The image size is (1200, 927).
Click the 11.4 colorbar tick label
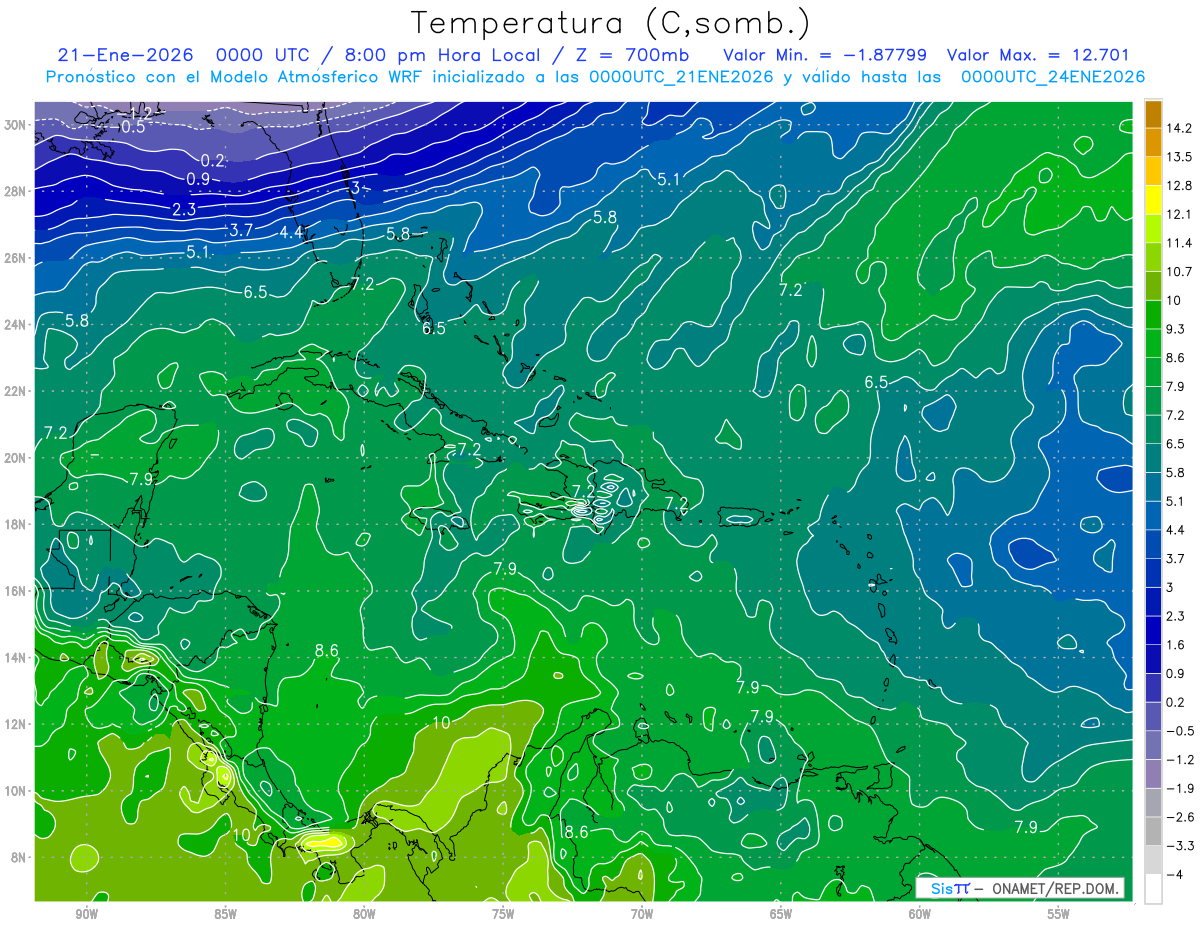[1179, 243]
